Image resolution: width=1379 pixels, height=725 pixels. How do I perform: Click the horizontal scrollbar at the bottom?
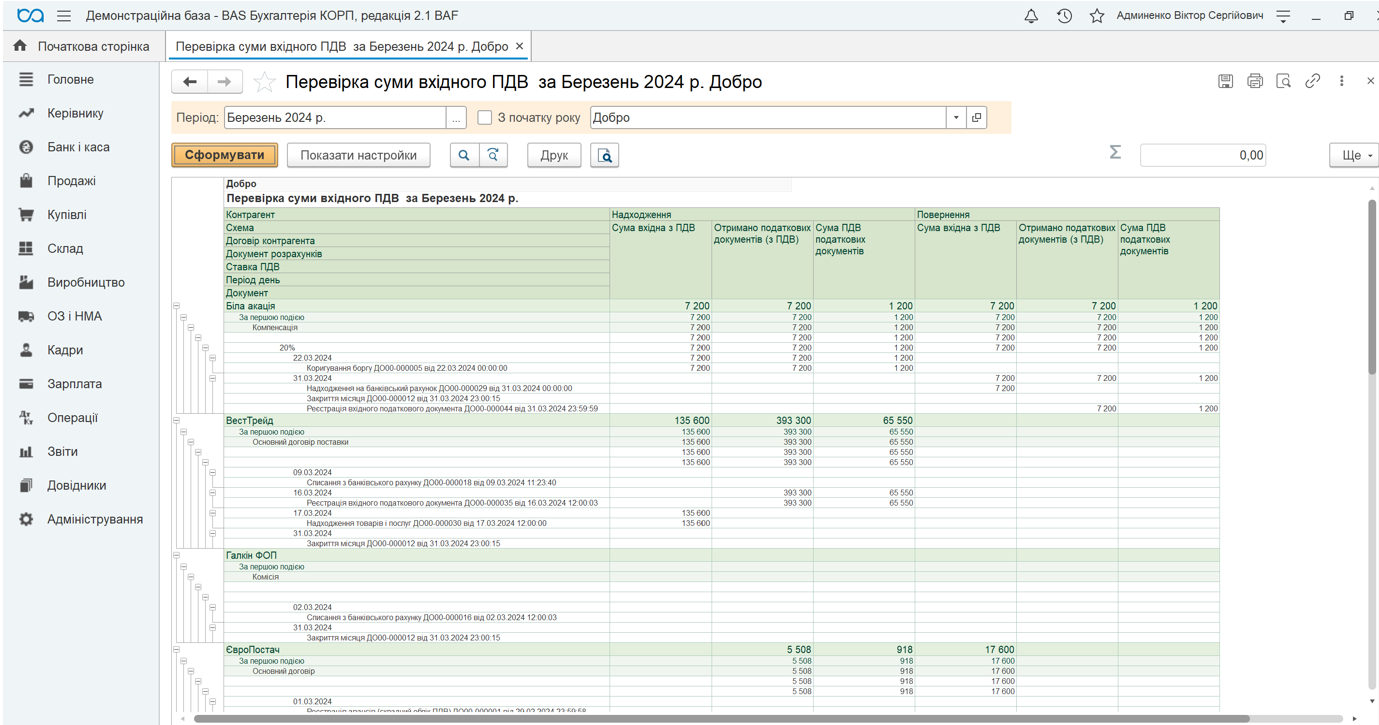pyautogui.click(x=720, y=718)
